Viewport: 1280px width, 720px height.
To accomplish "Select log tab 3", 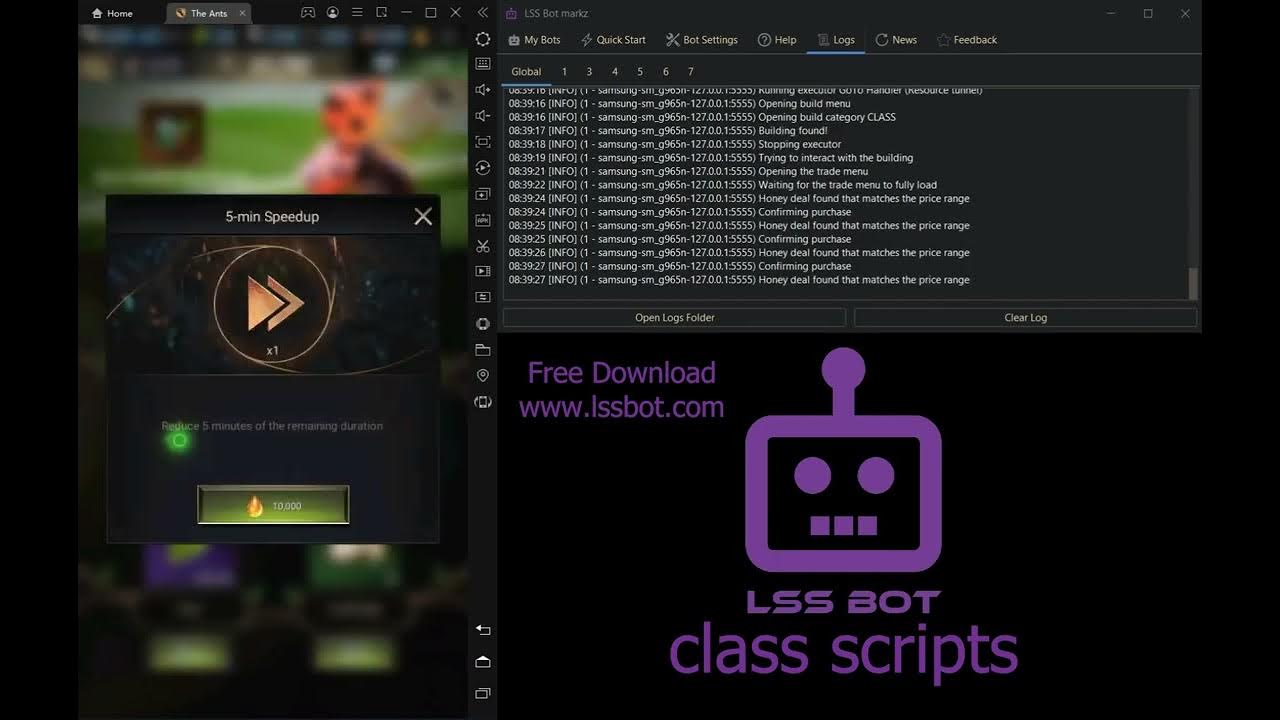I will click(589, 71).
